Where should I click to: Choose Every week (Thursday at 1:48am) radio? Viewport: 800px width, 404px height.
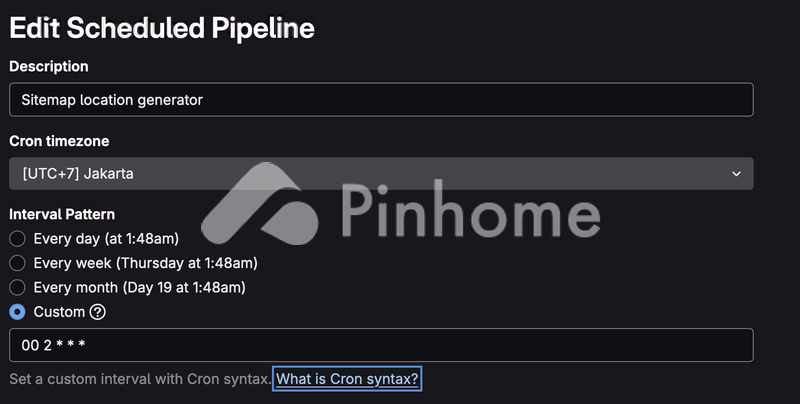(17, 263)
